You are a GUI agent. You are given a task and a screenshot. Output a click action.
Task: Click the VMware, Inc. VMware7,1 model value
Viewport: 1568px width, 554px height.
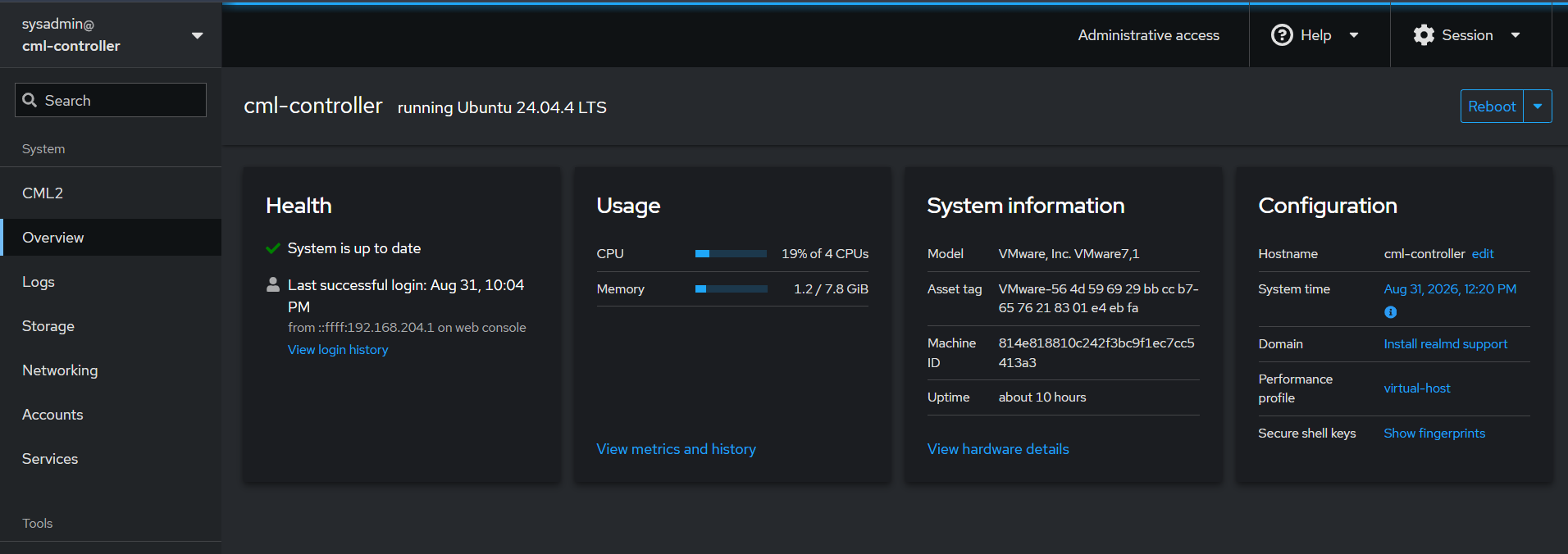point(1069,254)
